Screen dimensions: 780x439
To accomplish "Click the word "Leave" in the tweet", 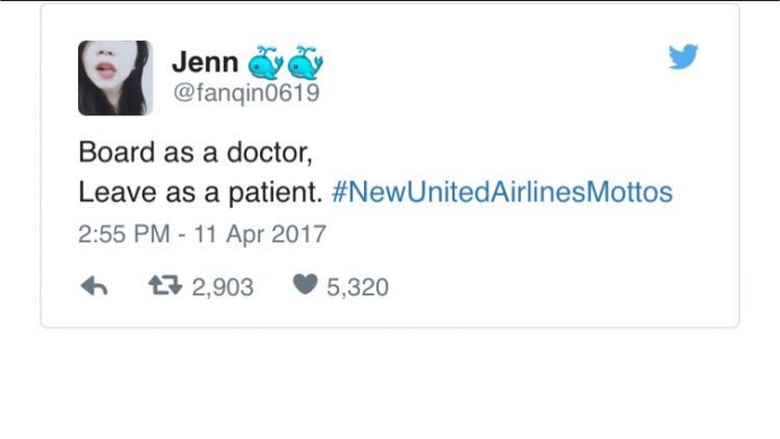I will coord(112,191).
